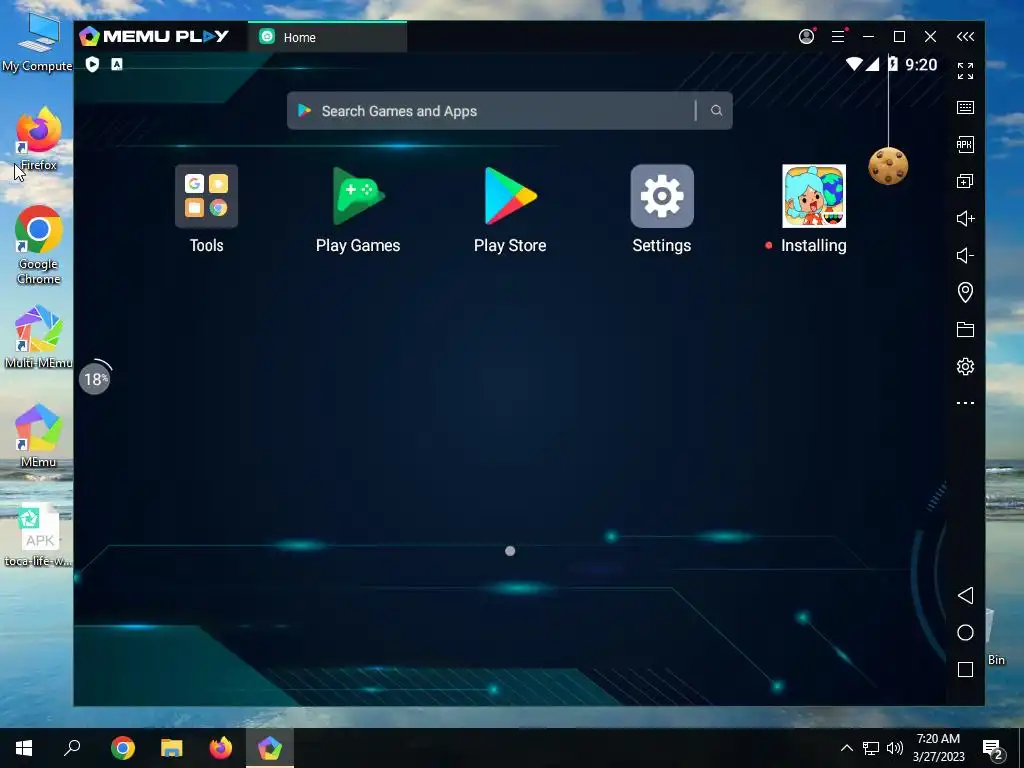
Task: Open the shared folder icon in sidebar
Action: click(965, 329)
